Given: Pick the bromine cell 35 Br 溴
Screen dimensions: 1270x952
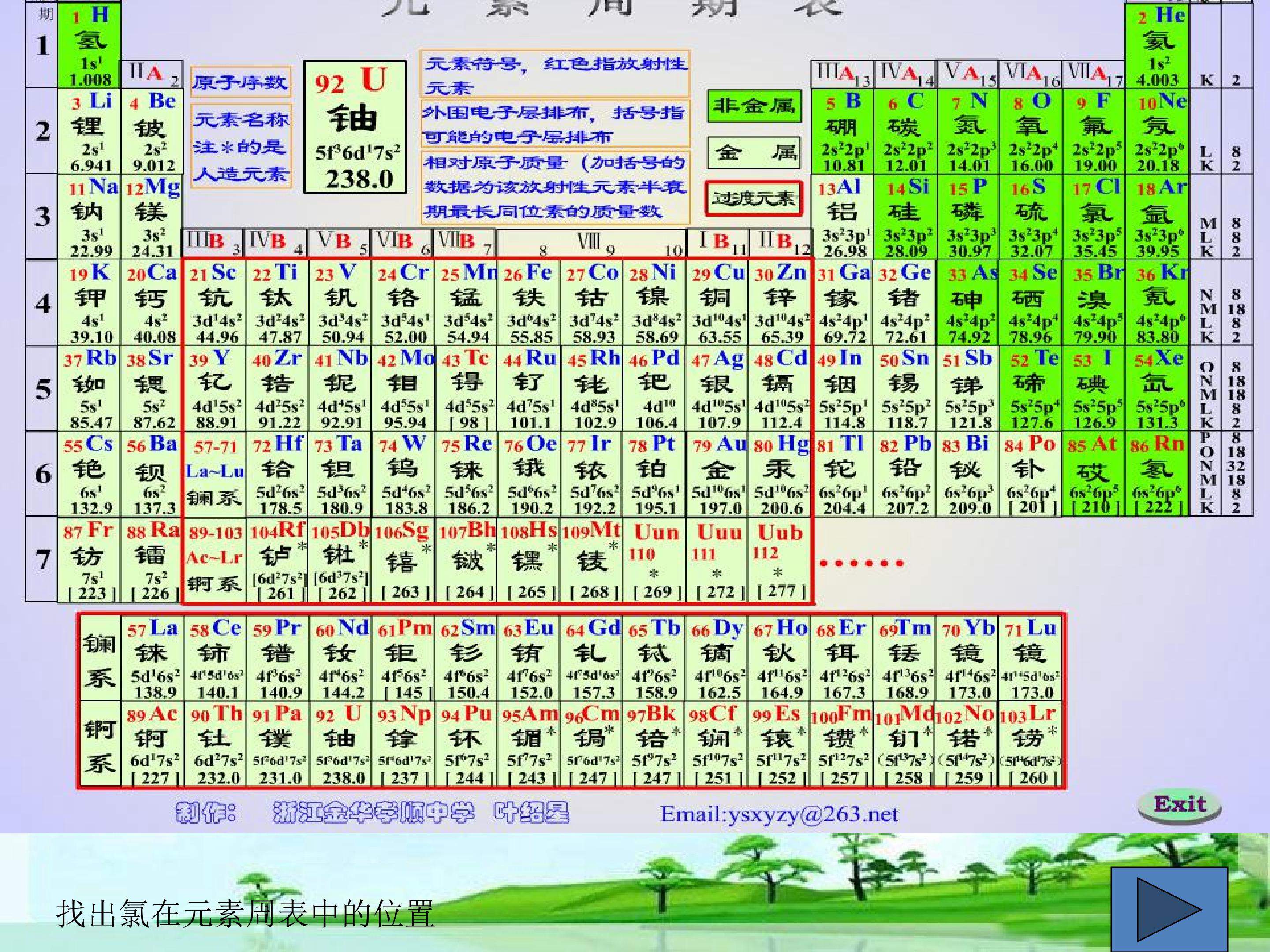Looking at the screenshot, I should click(1094, 302).
